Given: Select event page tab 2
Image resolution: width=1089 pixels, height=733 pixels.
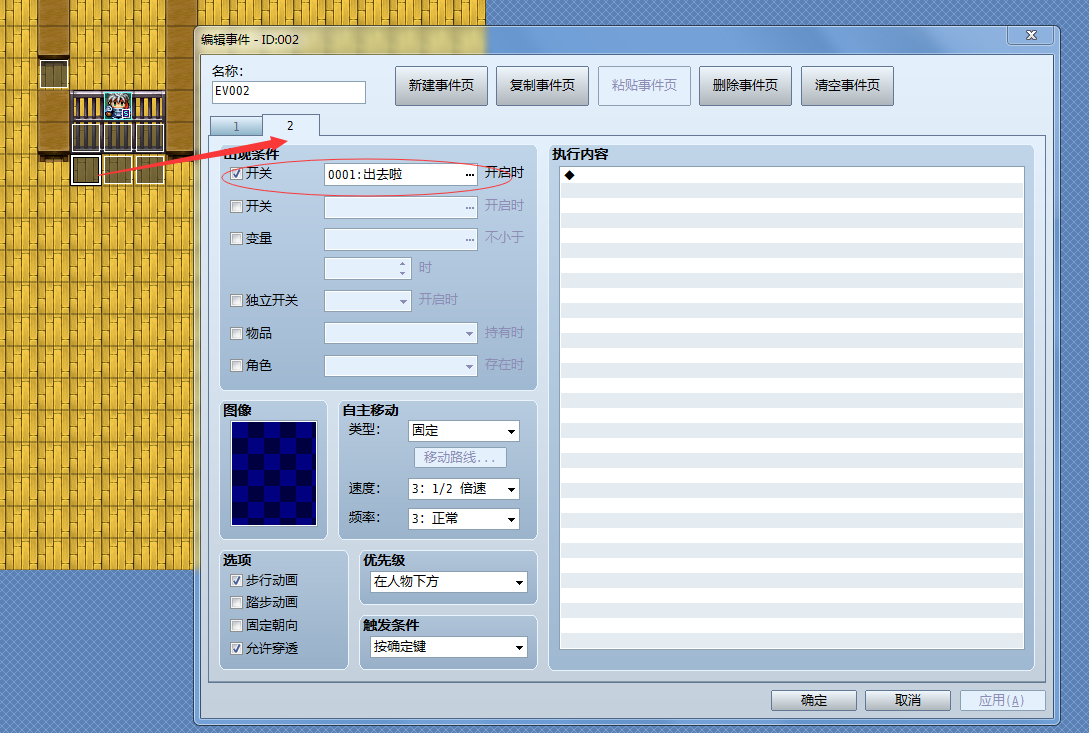Looking at the screenshot, I should pos(290,125).
